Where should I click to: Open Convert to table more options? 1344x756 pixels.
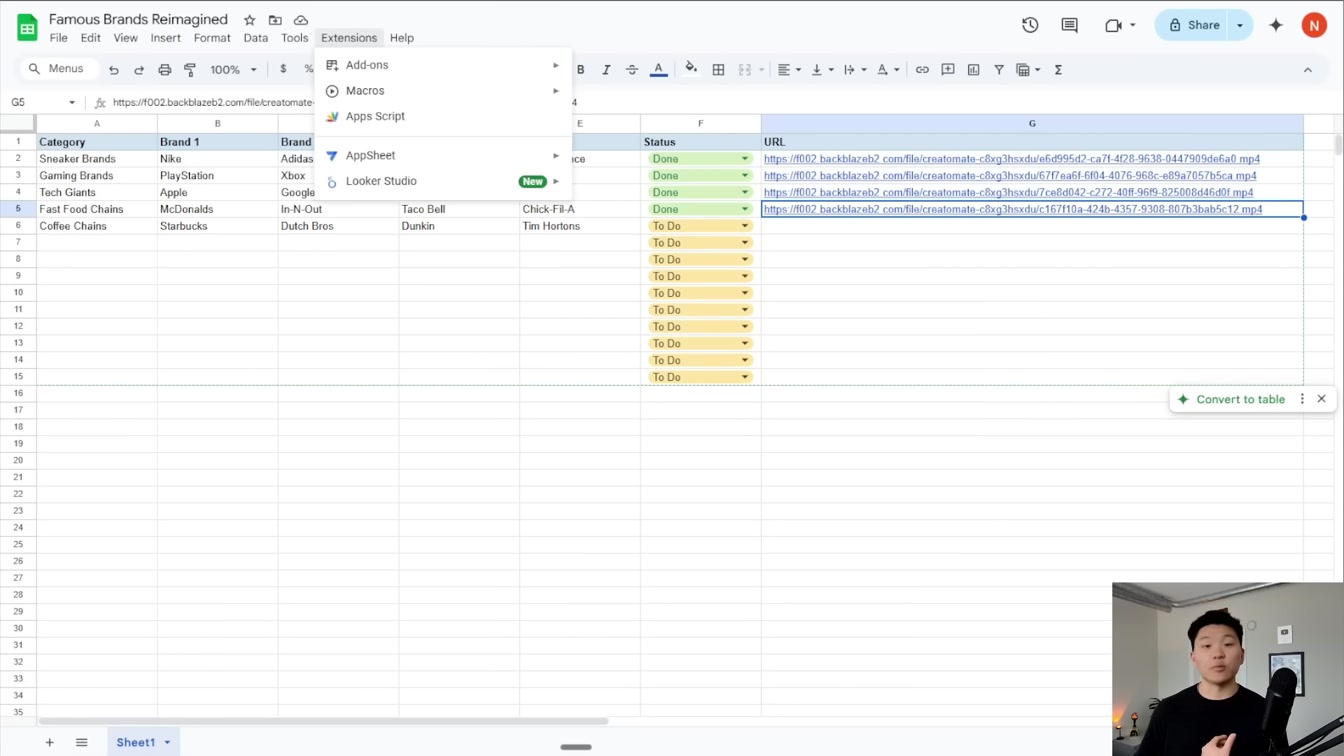1302,399
